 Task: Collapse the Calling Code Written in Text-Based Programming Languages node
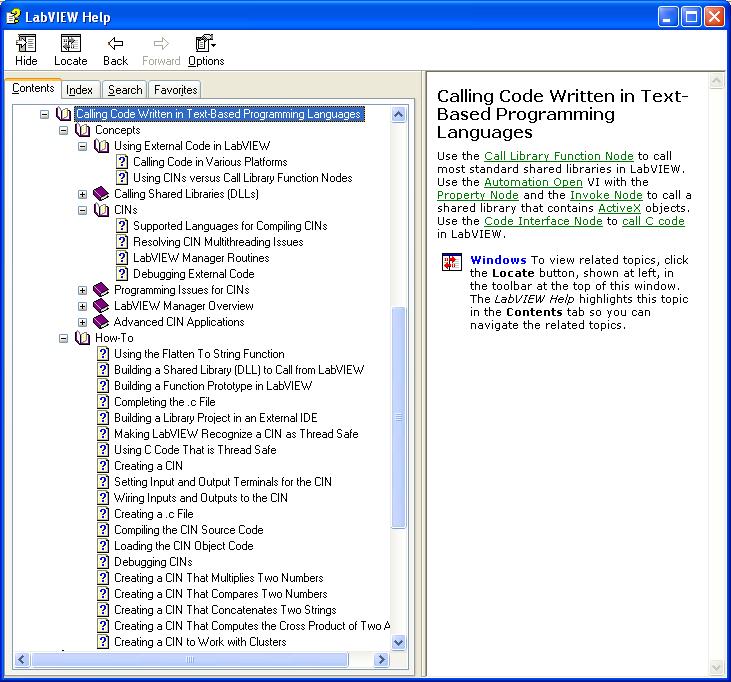[x=44, y=114]
